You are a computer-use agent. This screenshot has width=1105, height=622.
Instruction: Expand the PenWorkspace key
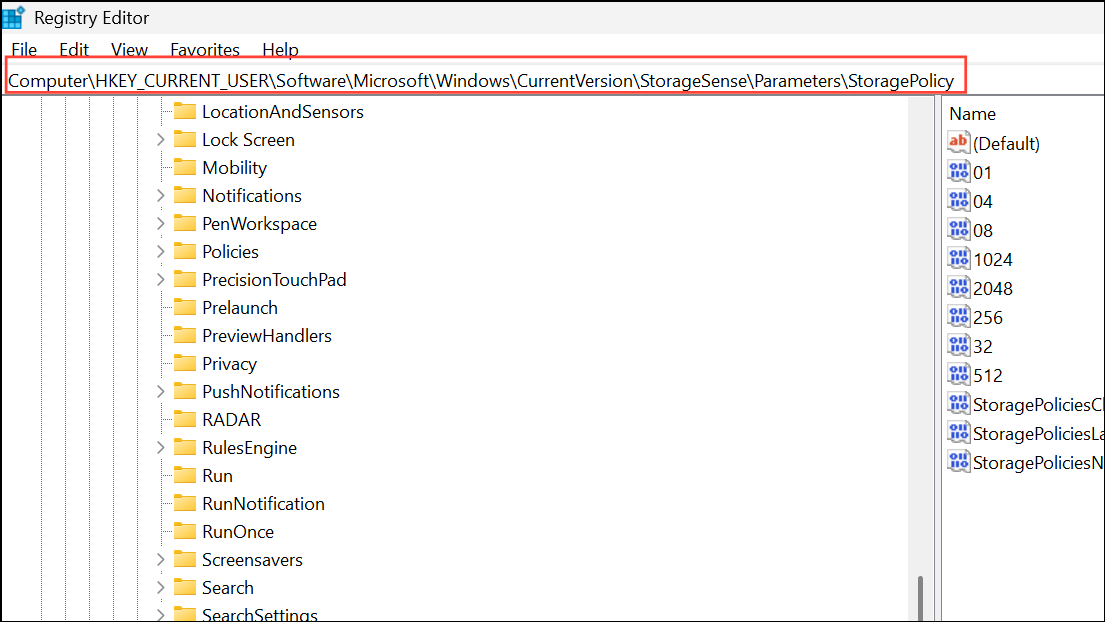point(161,223)
